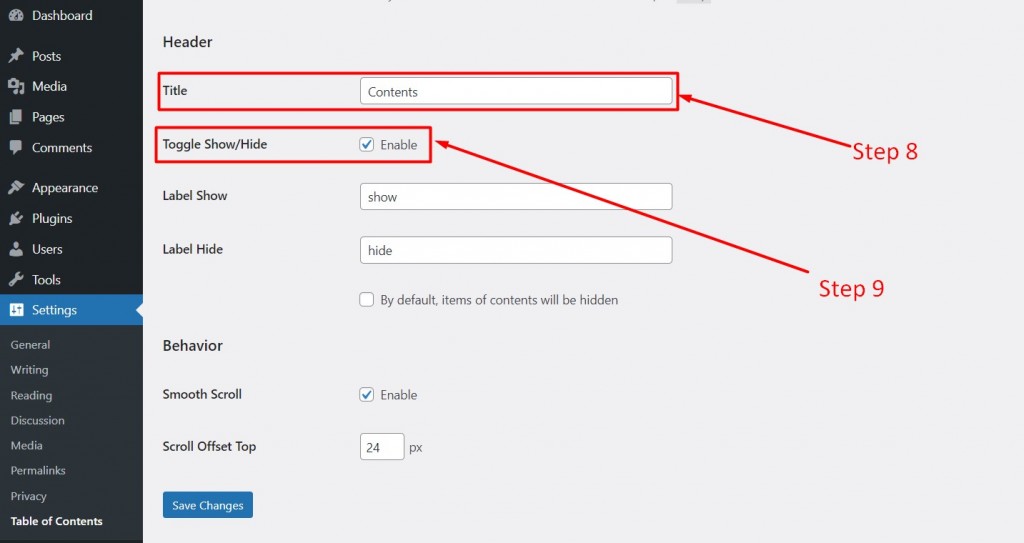Focus the Title input field
This screenshot has height=543, width=1024.
tap(516, 91)
